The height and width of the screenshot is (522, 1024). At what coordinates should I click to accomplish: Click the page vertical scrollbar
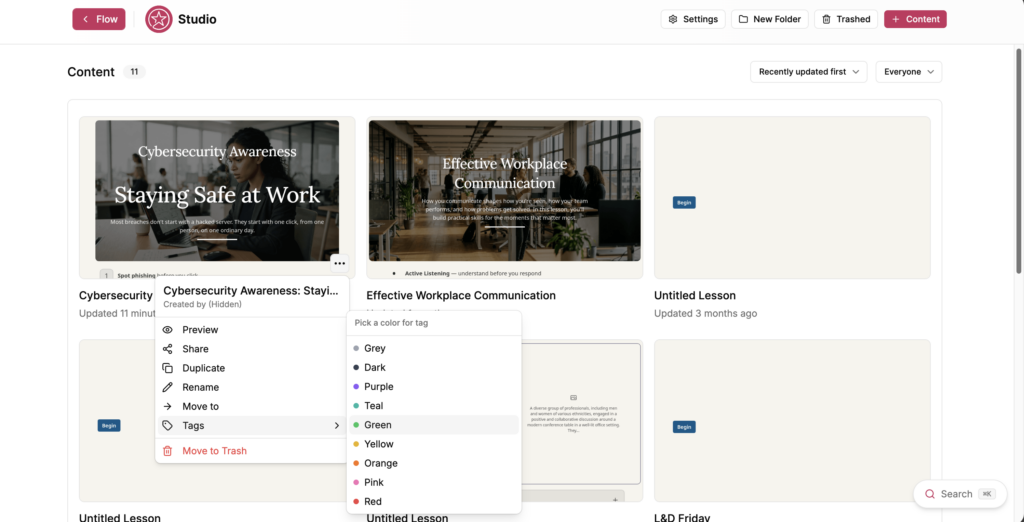click(x=1019, y=161)
